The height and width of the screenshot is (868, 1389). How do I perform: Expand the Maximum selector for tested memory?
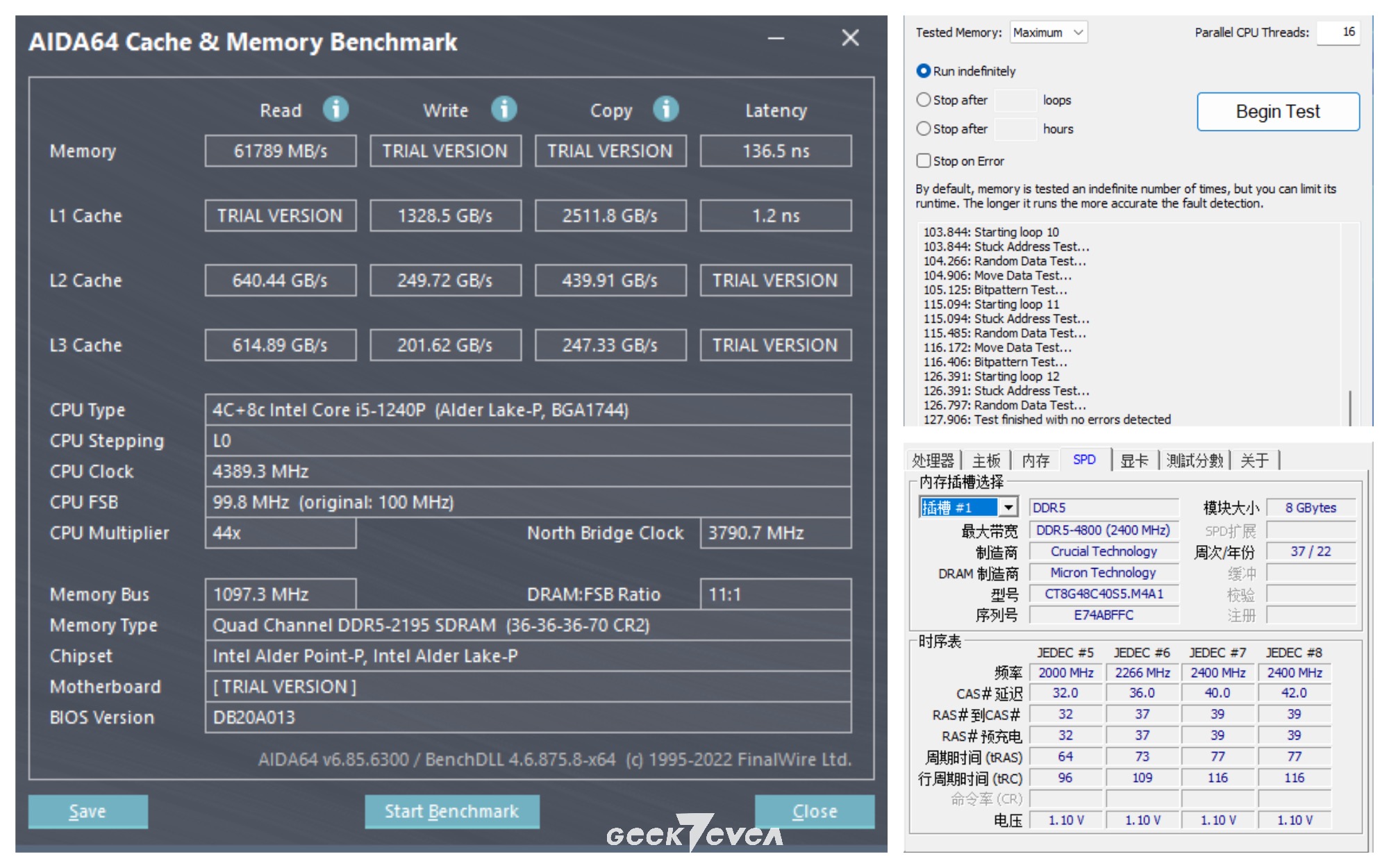(x=1077, y=32)
